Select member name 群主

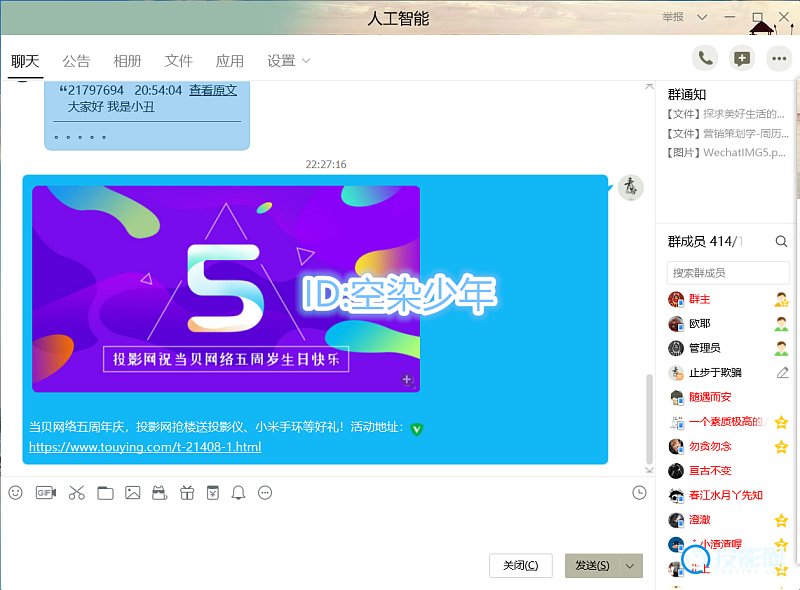click(699, 299)
